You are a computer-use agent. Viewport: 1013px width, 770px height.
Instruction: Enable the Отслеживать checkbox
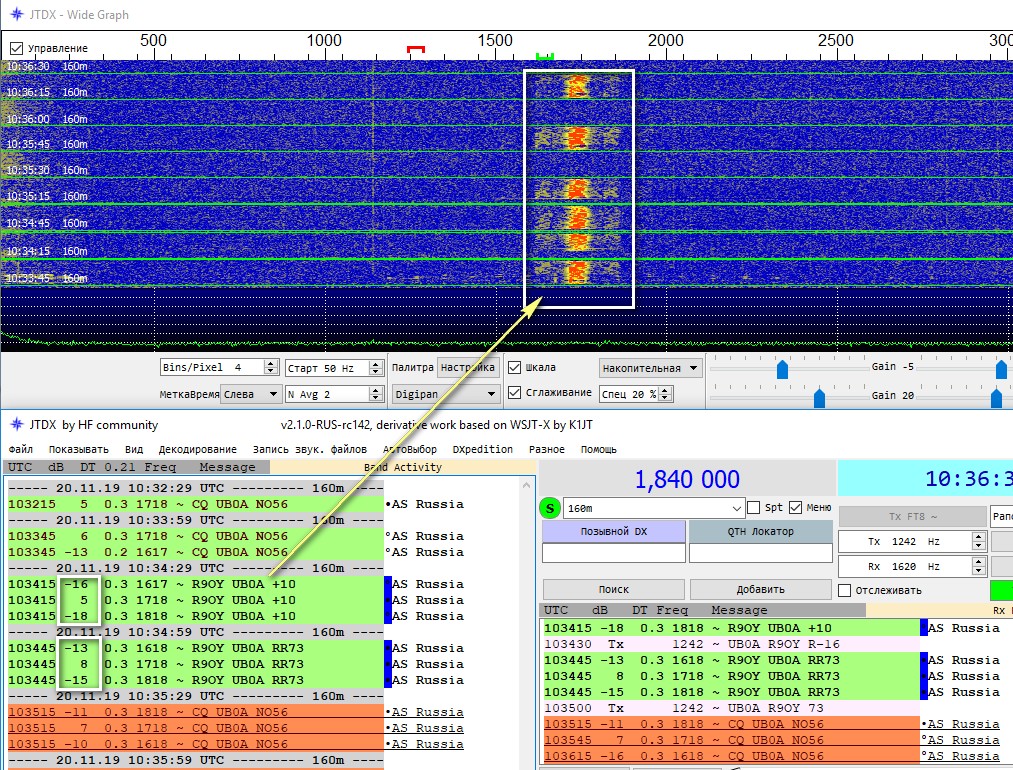coord(845,590)
